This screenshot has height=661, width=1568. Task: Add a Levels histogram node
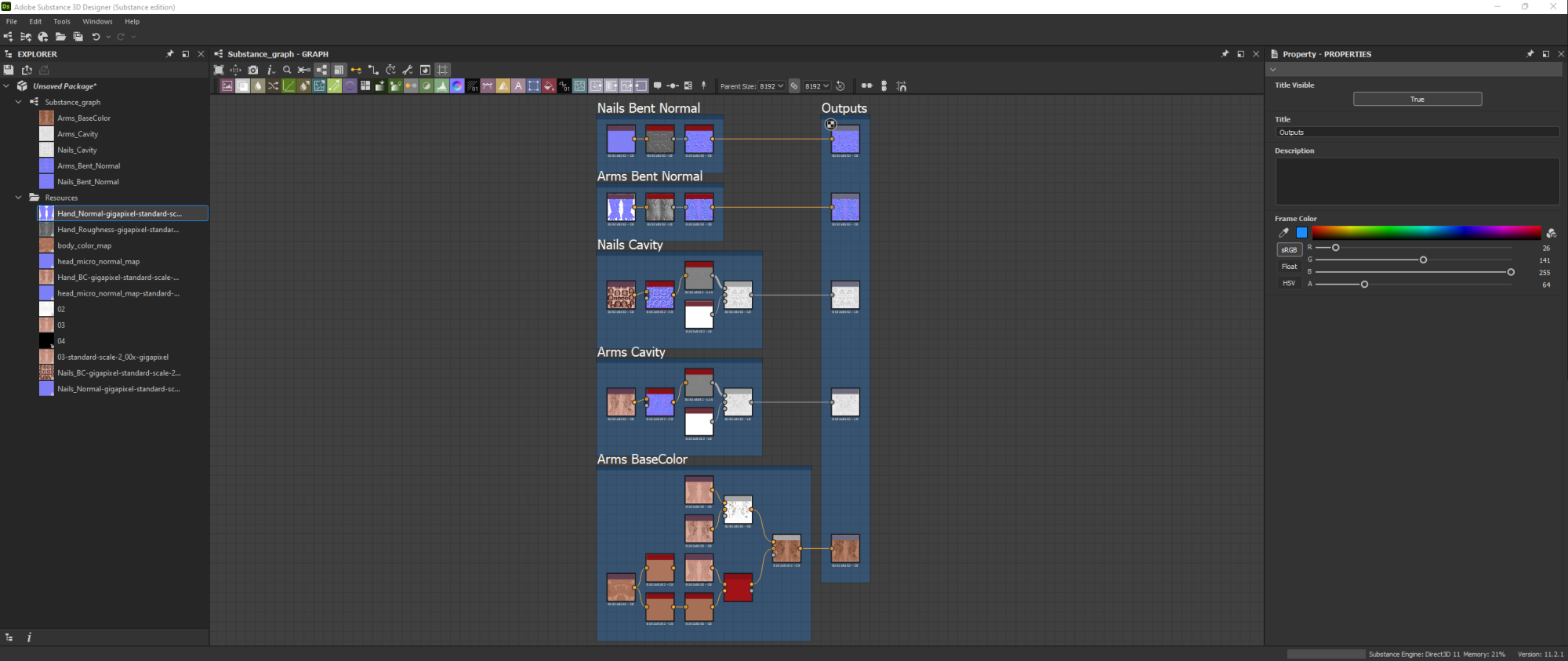click(442, 86)
